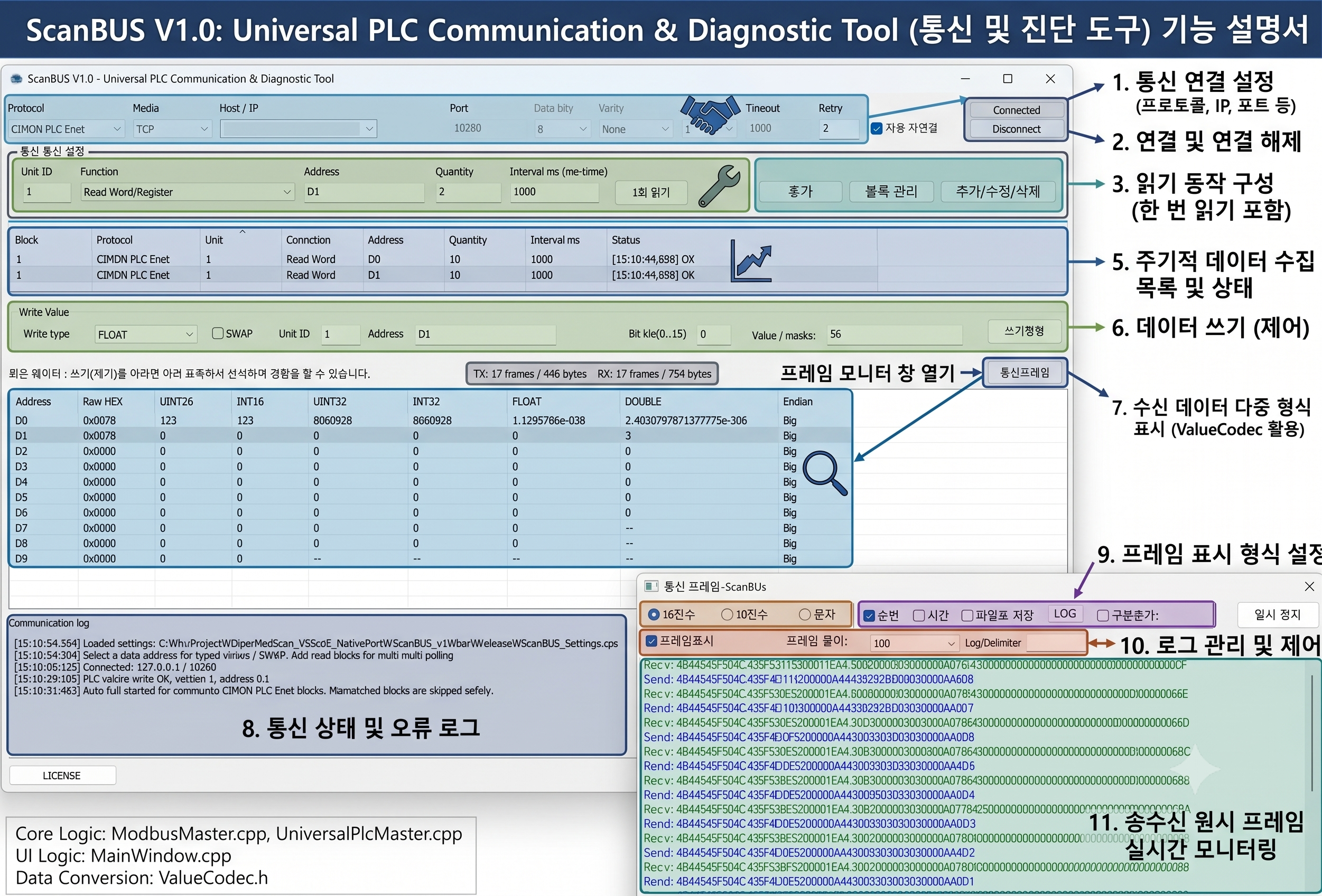Toggle the 프레임표시 checkbox
Viewport: 1322px width, 896px height.
pyautogui.click(x=651, y=641)
